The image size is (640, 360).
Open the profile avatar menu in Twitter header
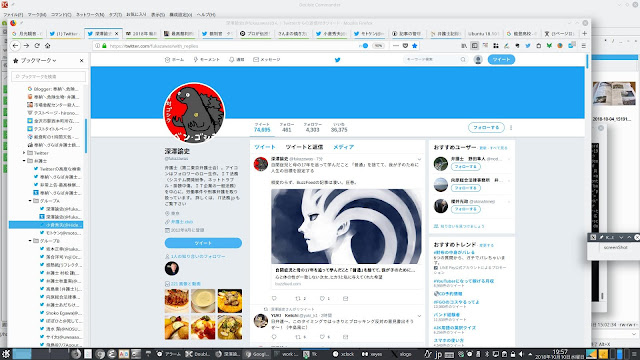pos(478,60)
